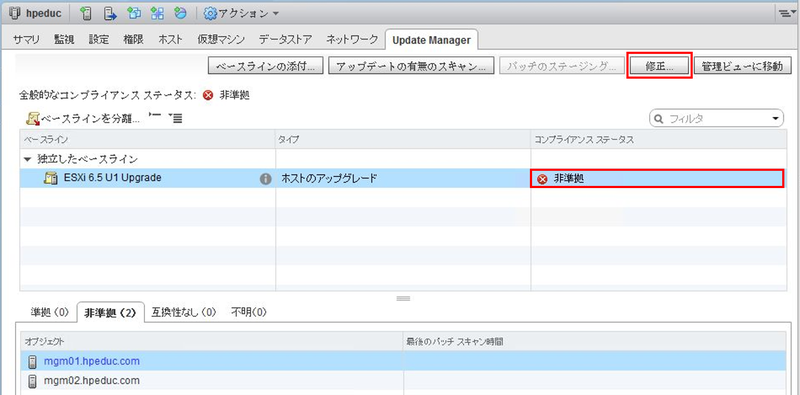Select the 非準拠 (2) tab
This screenshot has width=800, height=395.
pos(110,312)
